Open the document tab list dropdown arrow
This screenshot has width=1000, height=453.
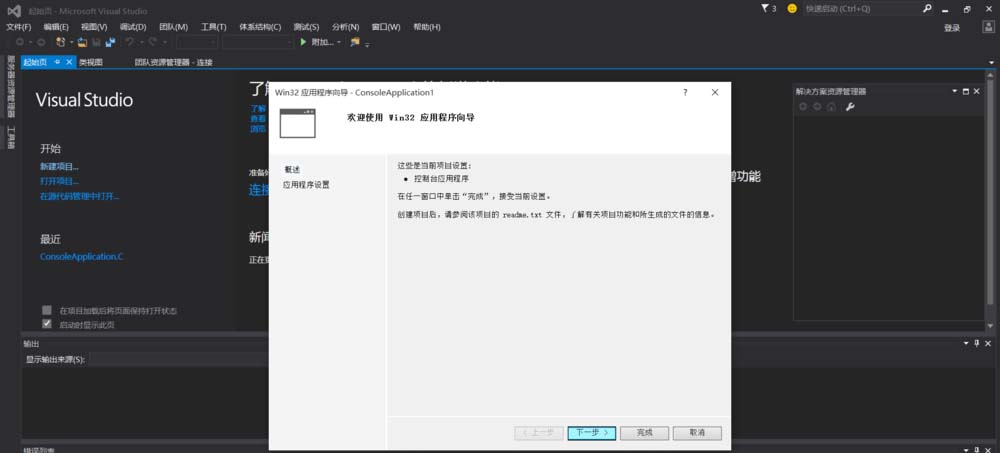[992, 63]
